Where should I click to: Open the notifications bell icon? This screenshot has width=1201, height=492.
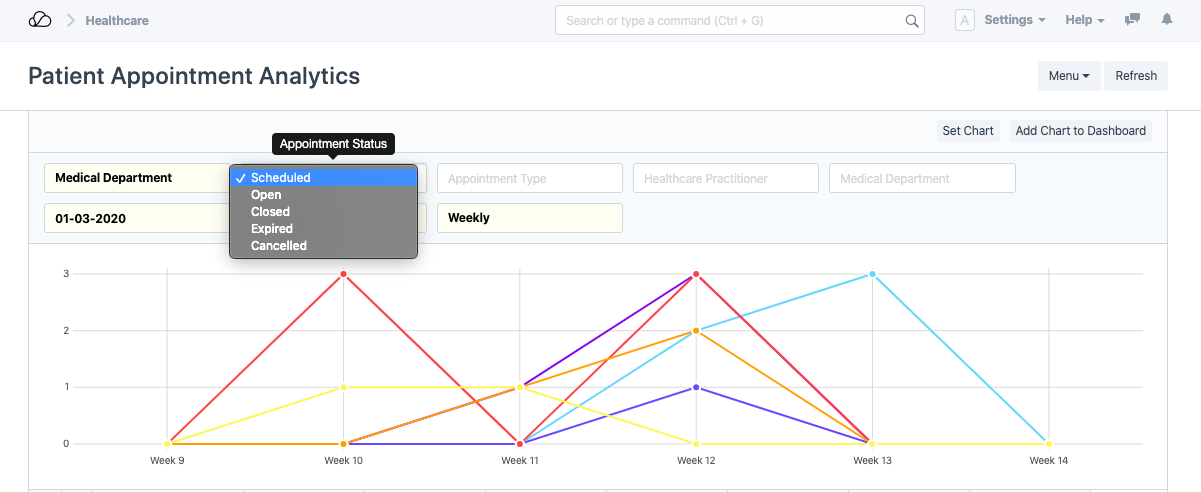pyautogui.click(x=1166, y=20)
